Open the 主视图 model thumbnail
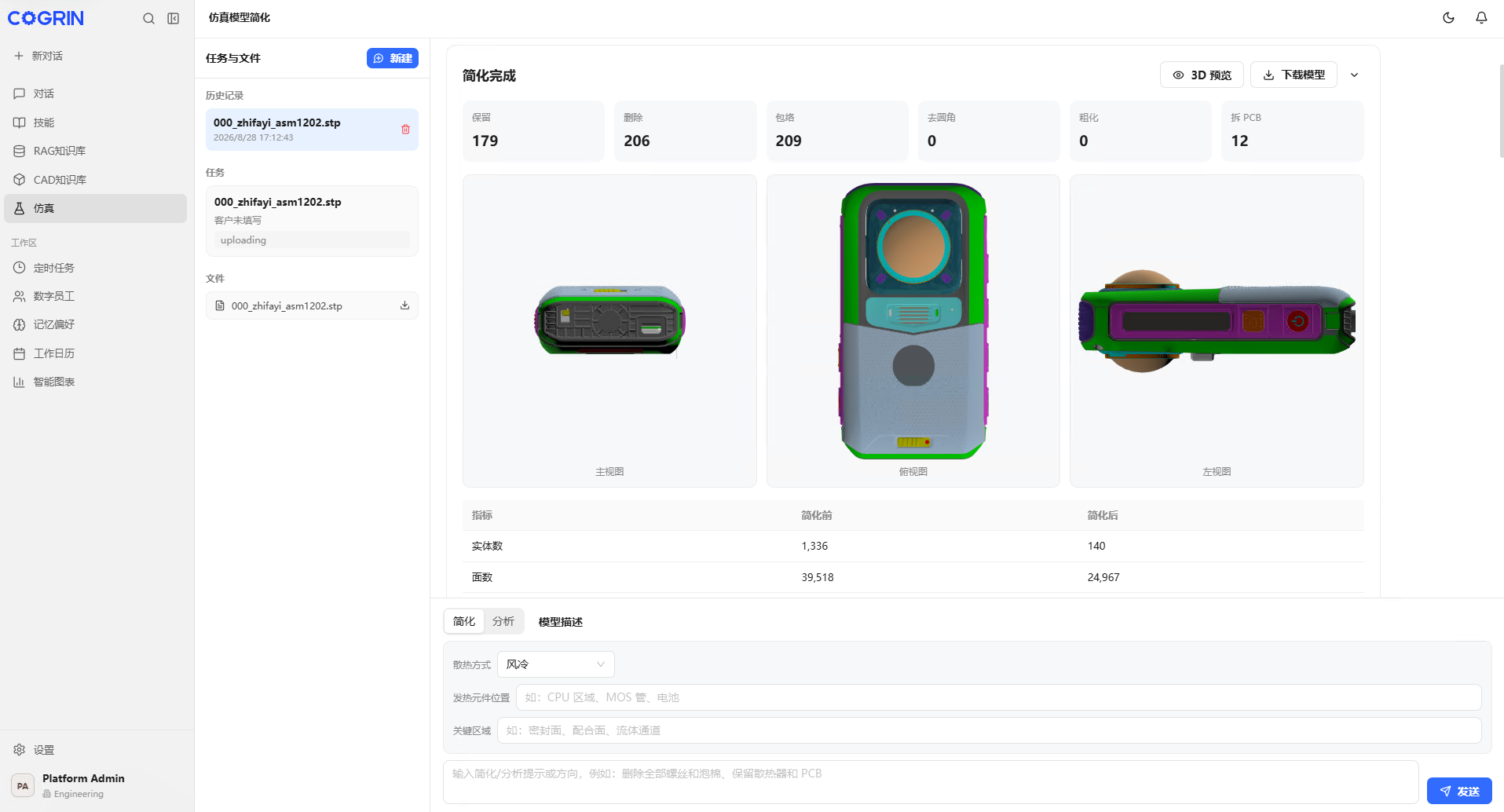The height and width of the screenshot is (812, 1504). (x=609, y=331)
